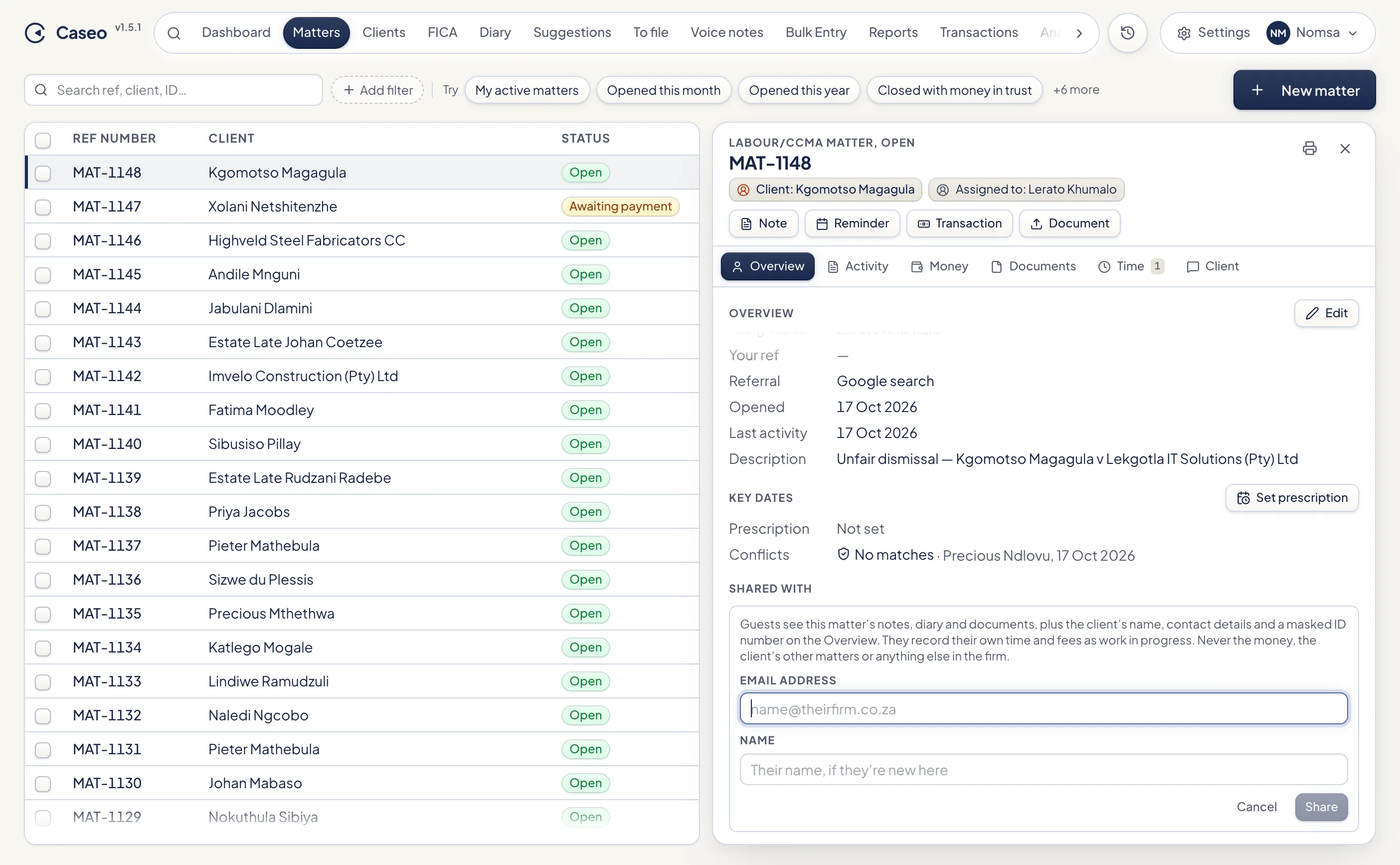This screenshot has height=865, width=1400.
Task: Click the Client: Kgomotso Magagula chip
Action: (825, 190)
